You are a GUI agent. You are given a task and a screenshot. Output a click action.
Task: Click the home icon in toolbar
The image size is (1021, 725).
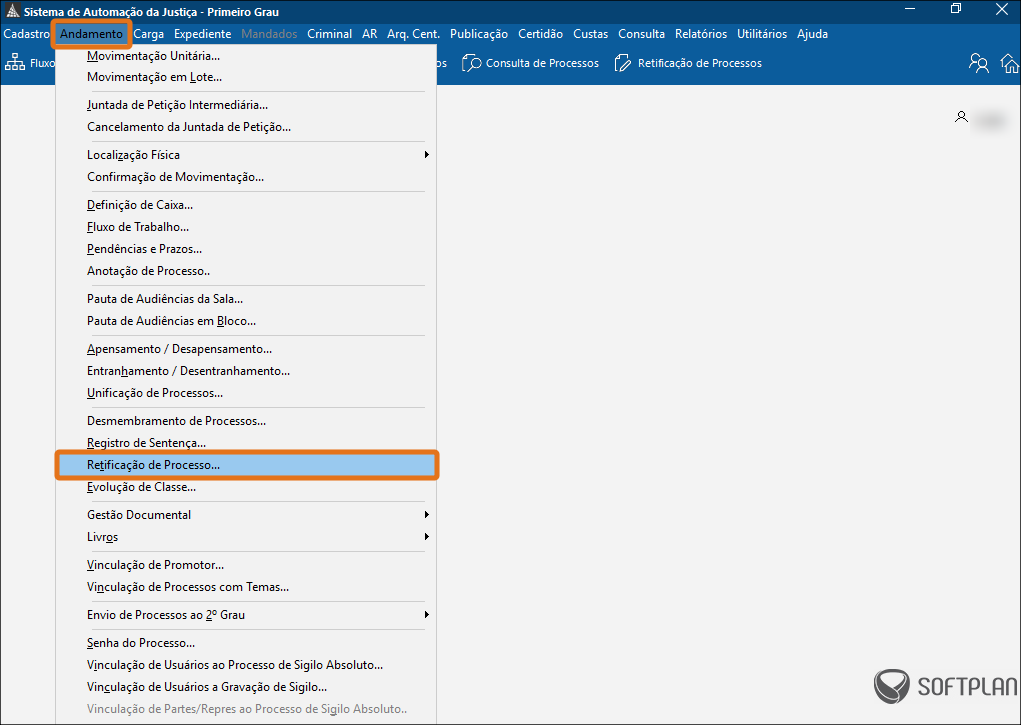tap(1011, 63)
